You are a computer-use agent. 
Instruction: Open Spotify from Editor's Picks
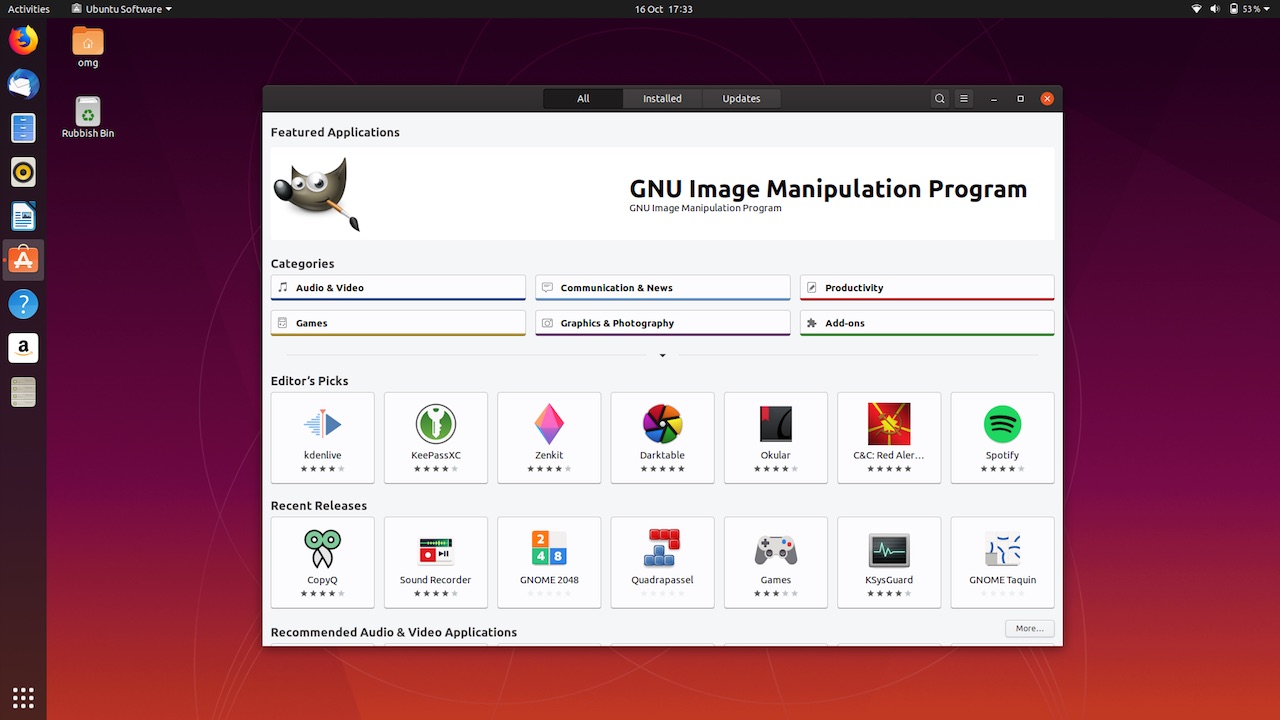point(1002,437)
